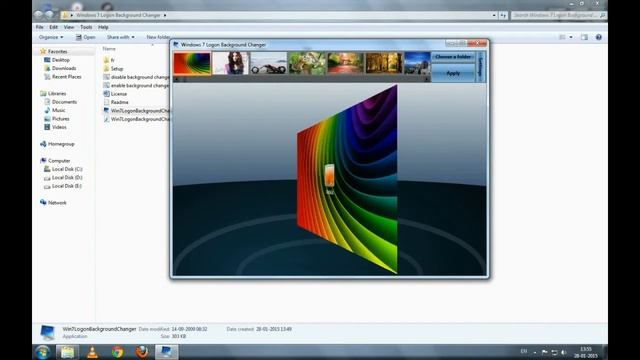Image resolution: width=640 pixels, height=360 pixels.
Task: Select the red autumn path thumbnail
Action: pyautogui.click(x=345, y=63)
